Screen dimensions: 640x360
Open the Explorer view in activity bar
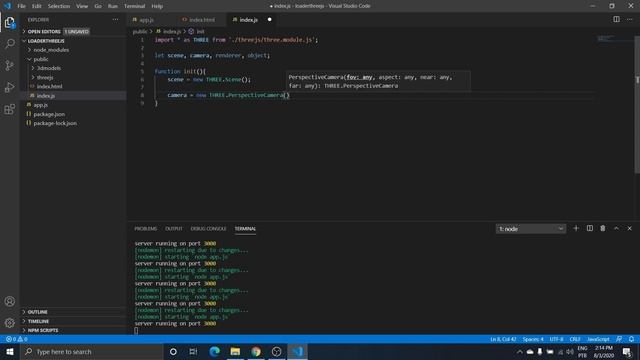tap(9, 22)
